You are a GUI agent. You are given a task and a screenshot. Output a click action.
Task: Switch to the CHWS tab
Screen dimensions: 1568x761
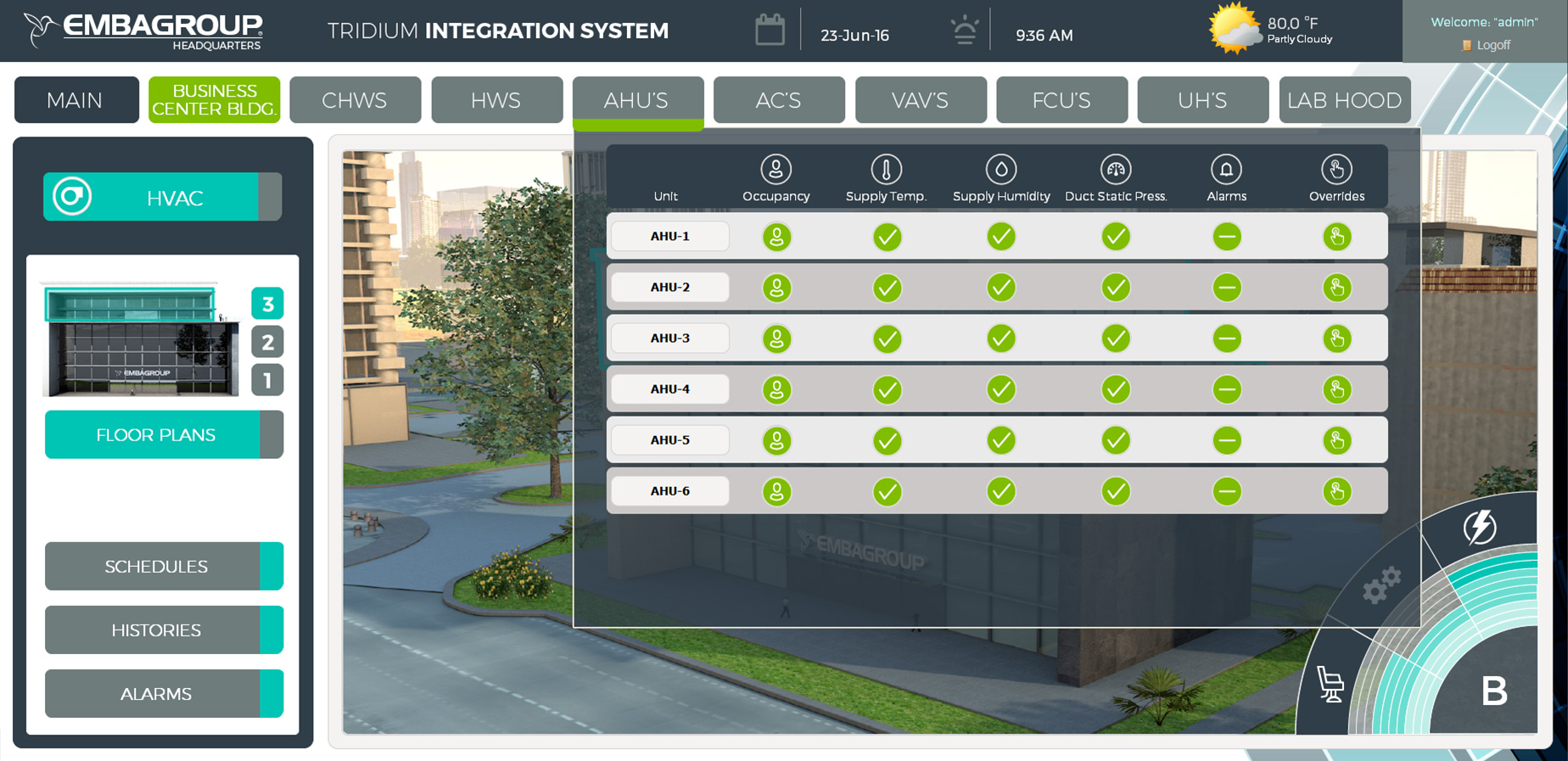point(355,100)
